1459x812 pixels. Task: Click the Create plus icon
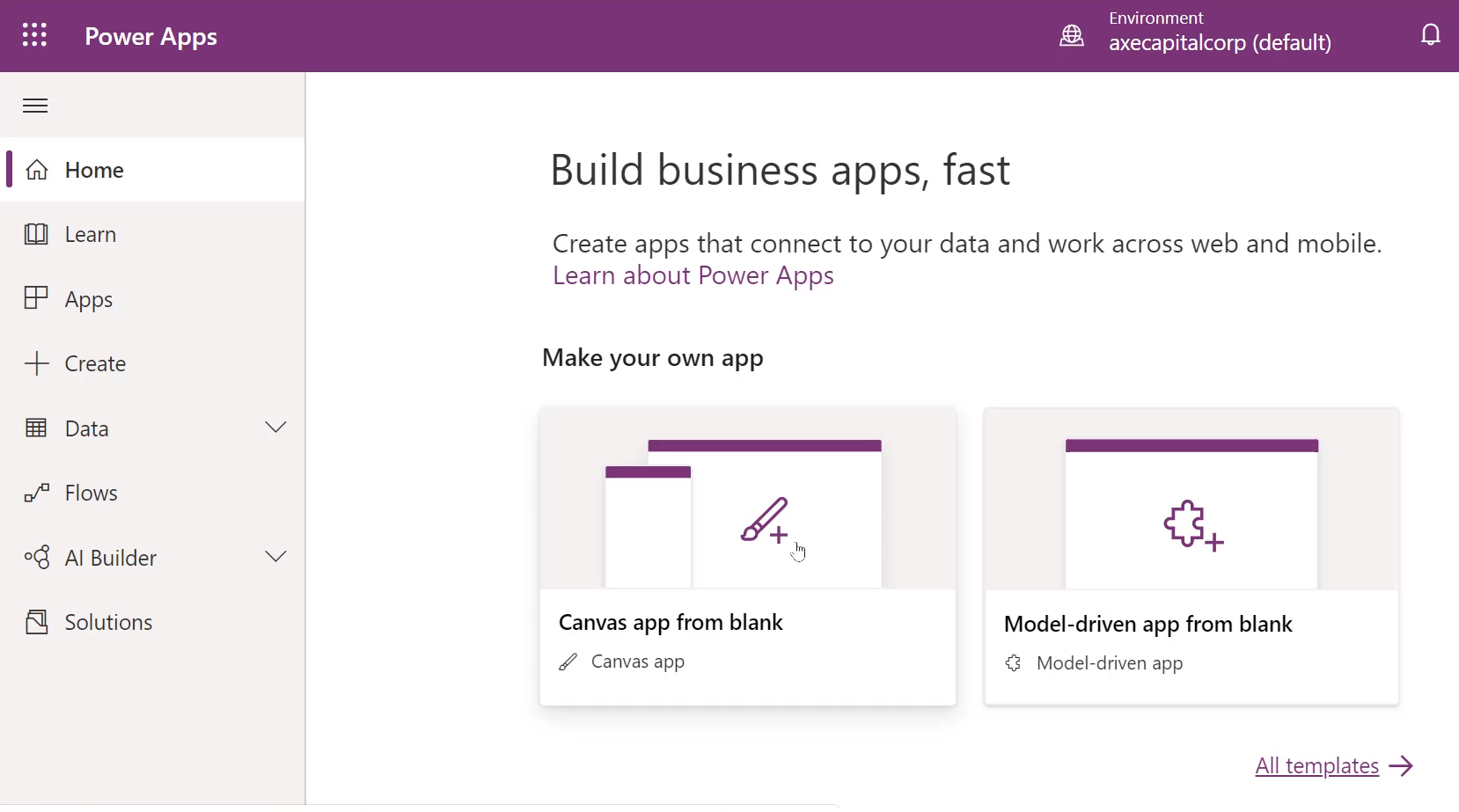pyautogui.click(x=36, y=363)
